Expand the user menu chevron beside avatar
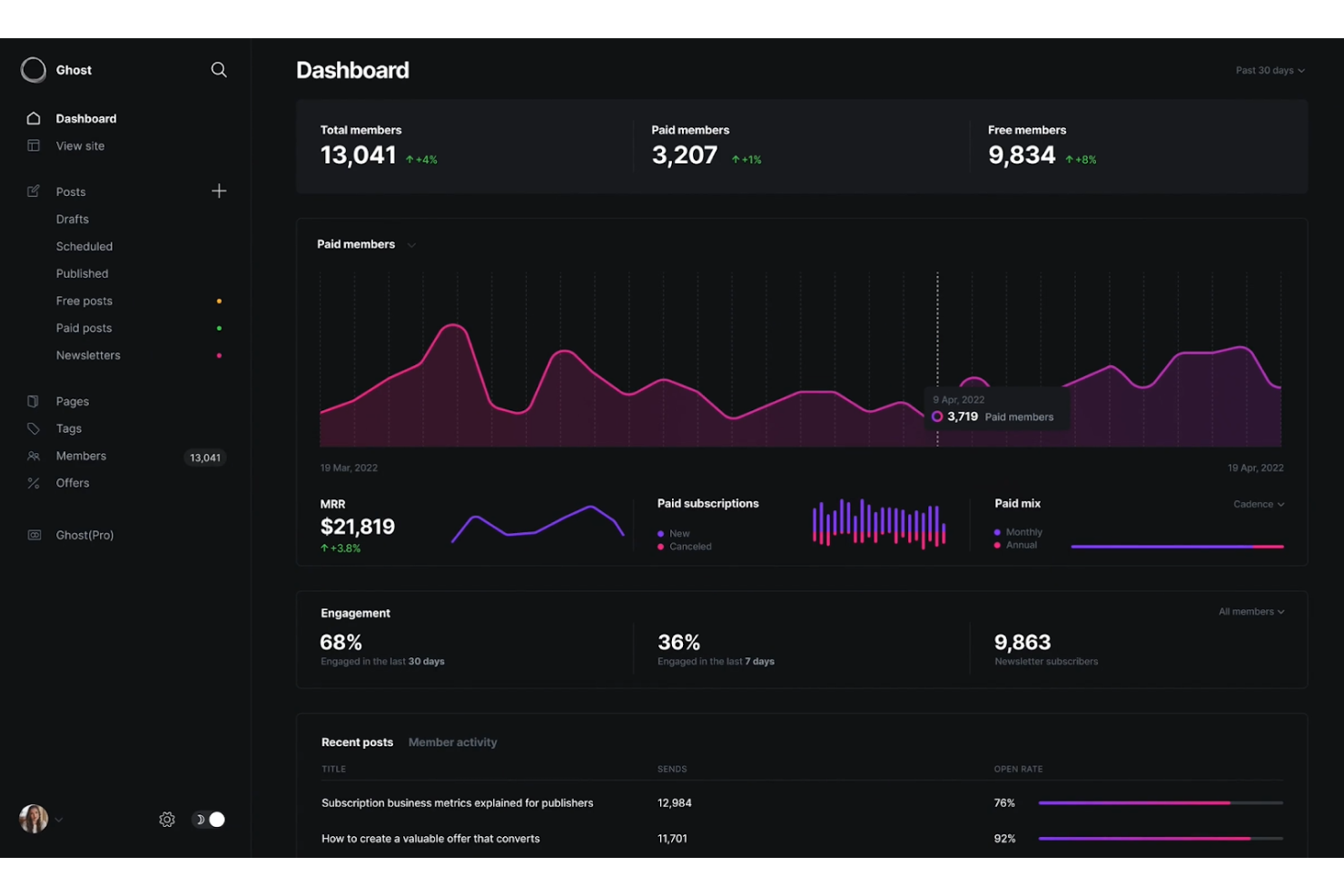This screenshot has width=1344, height=896. tap(59, 820)
